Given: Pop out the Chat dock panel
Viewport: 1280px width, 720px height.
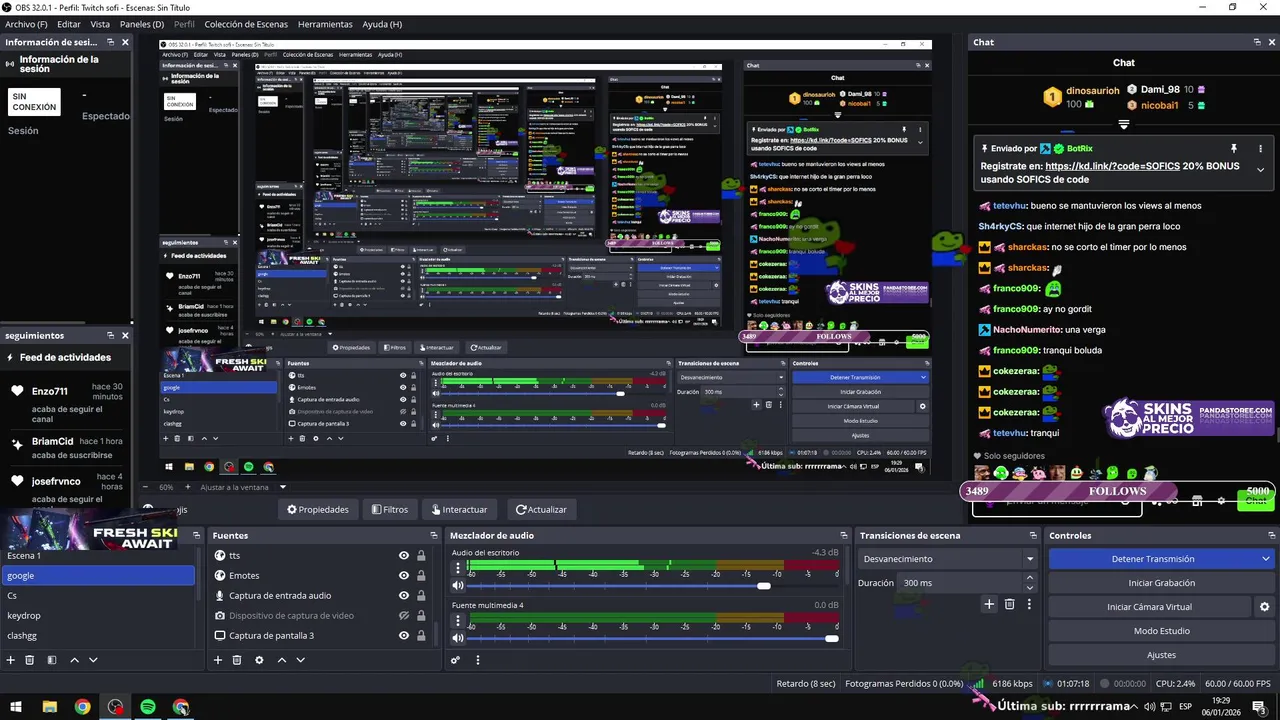Looking at the screenshot, I should (1257, 42).
